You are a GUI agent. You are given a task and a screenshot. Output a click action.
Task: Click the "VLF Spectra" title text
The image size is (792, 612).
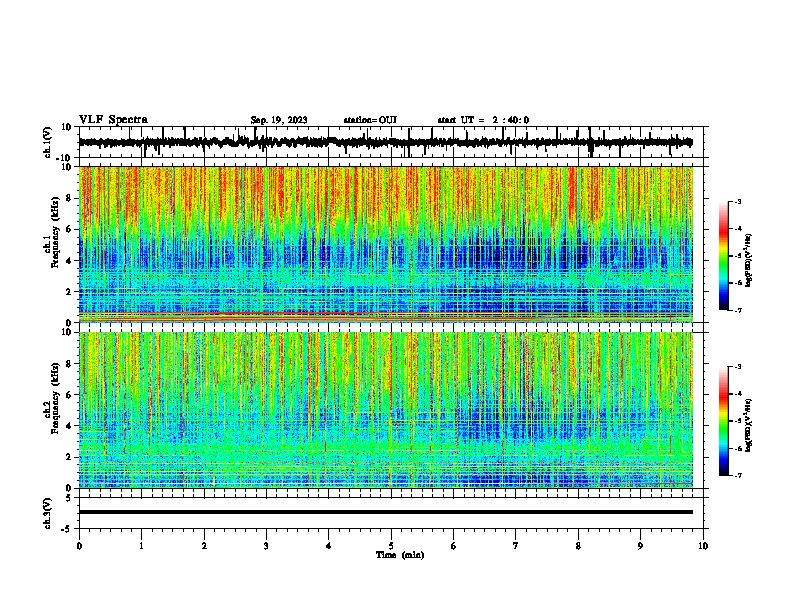coord(113,120)
